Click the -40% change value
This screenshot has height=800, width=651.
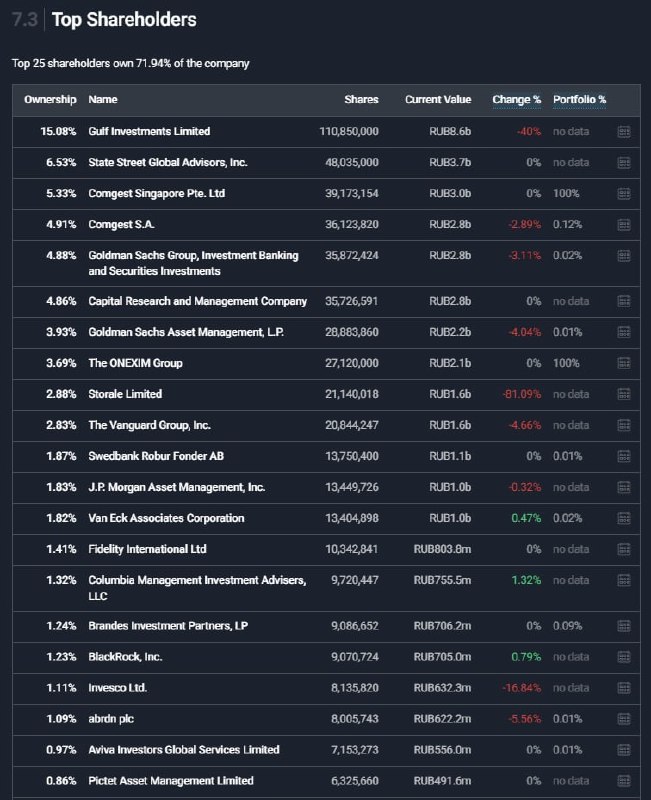coord(529,131)
